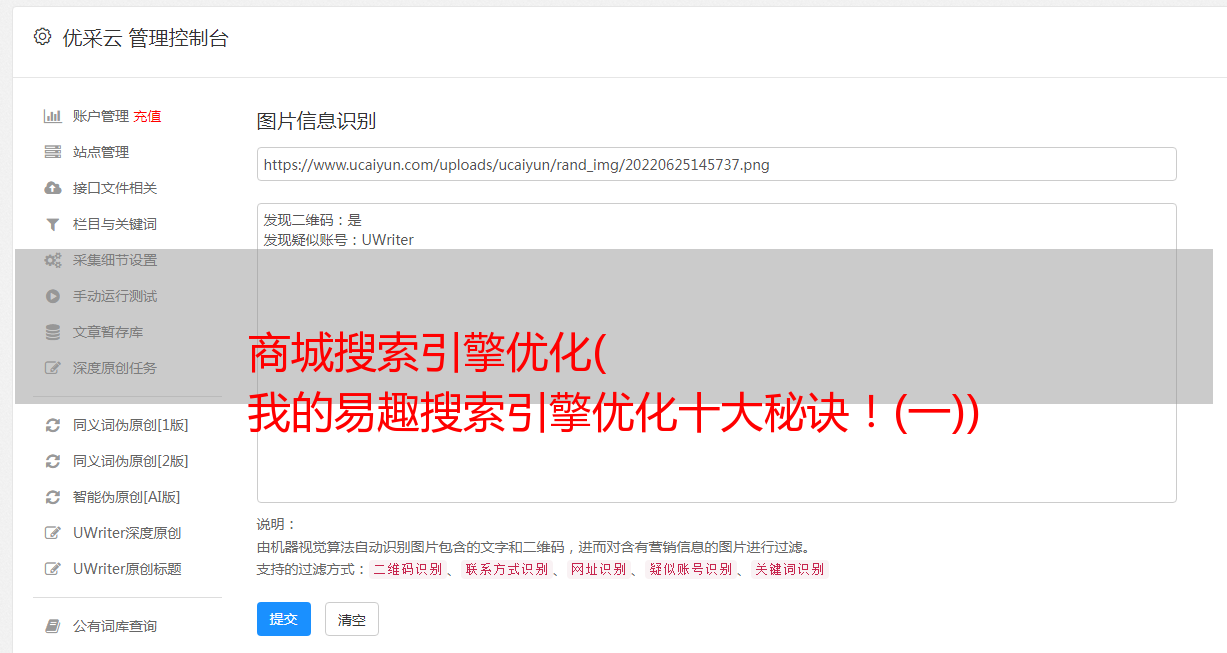
Task: Open 文章暂存库 from sidebar
Action: [x=108, y=332]
